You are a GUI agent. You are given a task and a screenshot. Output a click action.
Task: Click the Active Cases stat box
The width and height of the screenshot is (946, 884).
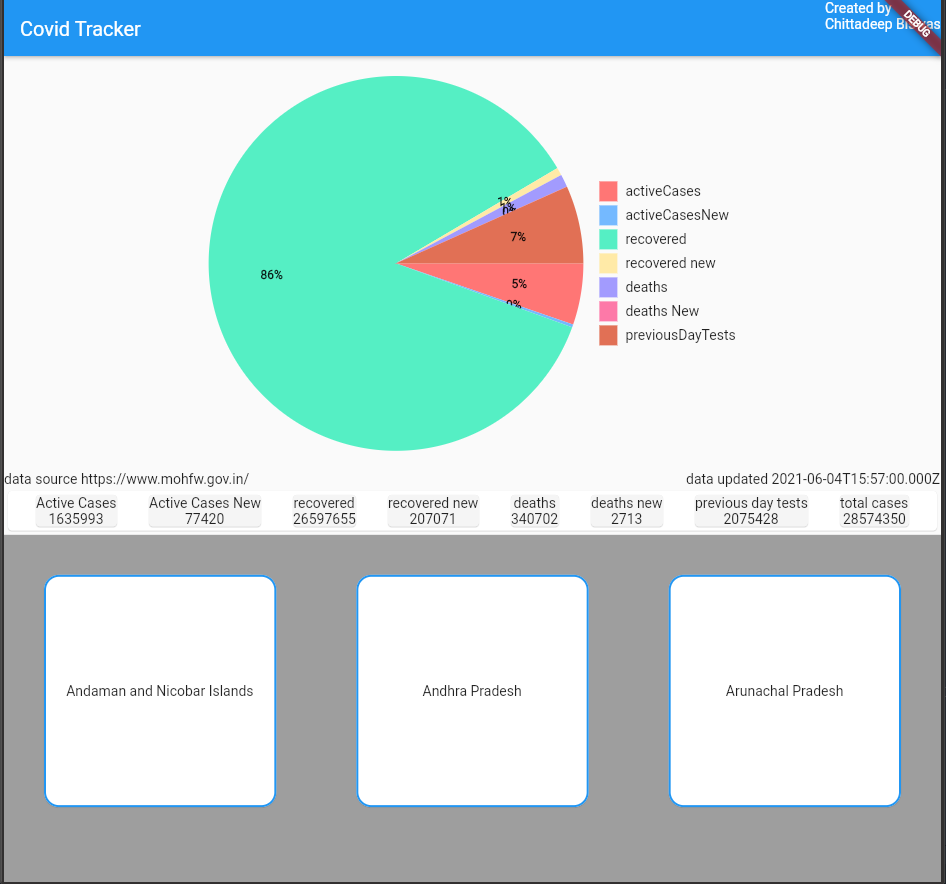coord(76,510)
